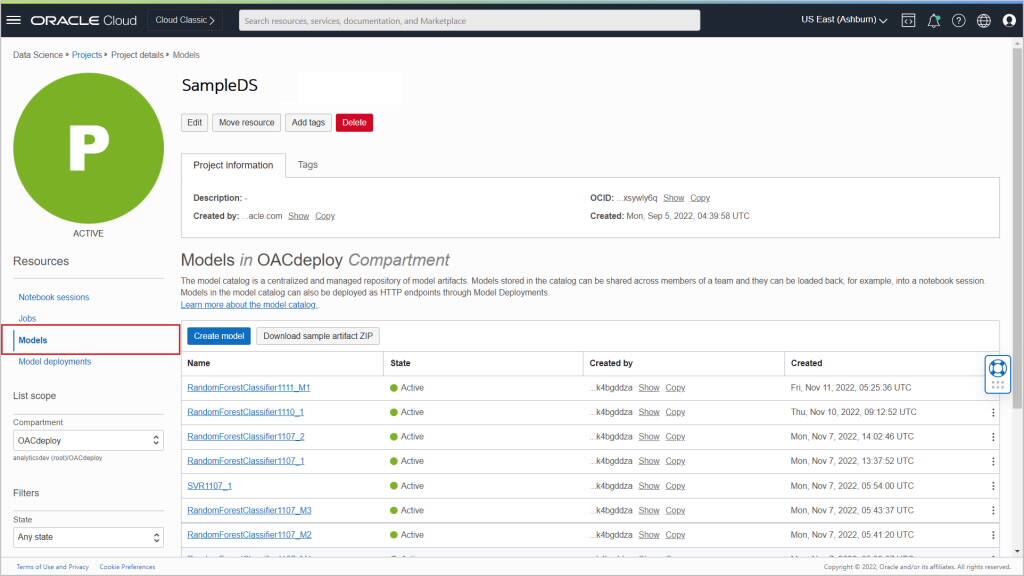1024x576 pixels.
Task: Switch to the Tags tab
Action: 307,164
